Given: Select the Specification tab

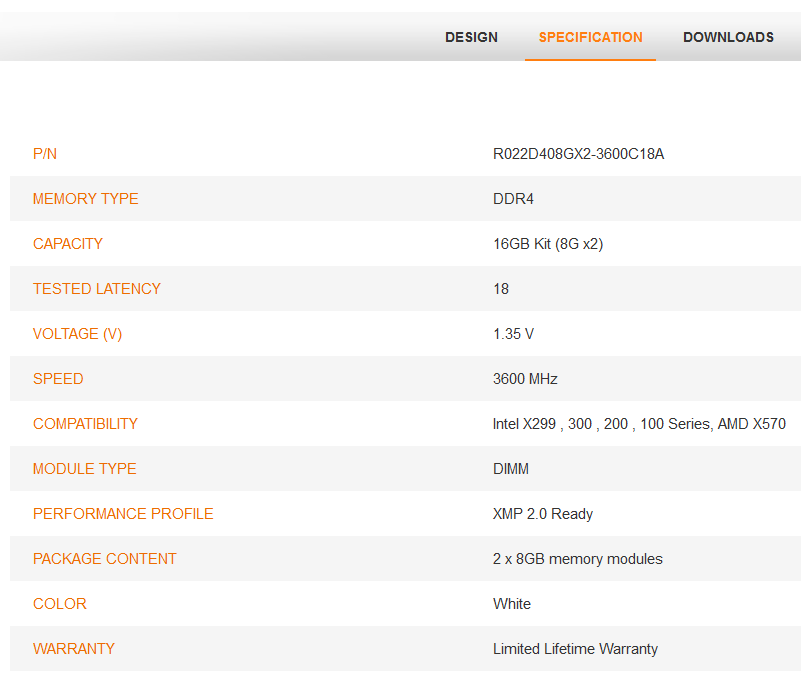Looking at the screenshot, I should [x=590, y=37].
